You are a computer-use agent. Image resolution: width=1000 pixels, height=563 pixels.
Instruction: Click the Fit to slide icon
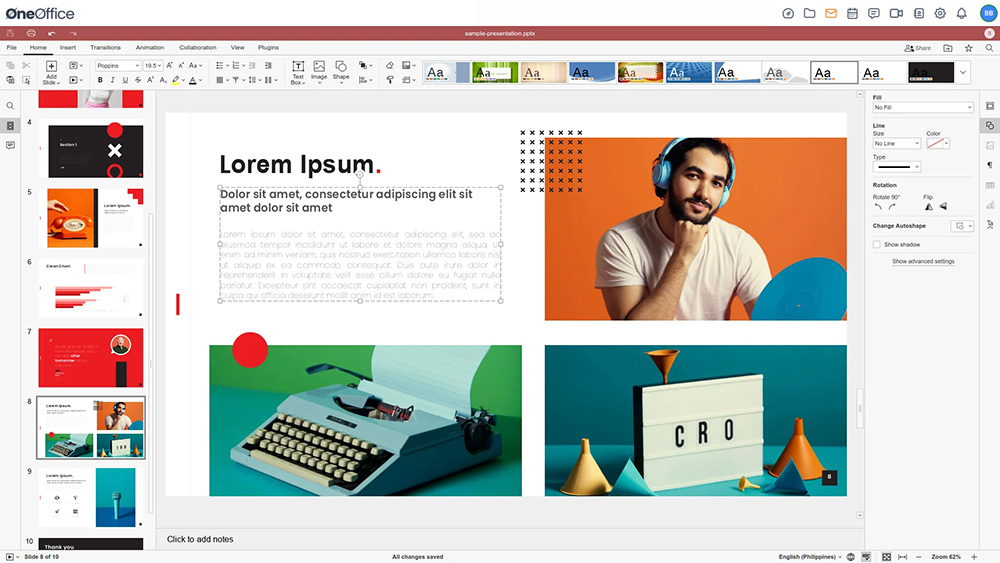point(885,556)
